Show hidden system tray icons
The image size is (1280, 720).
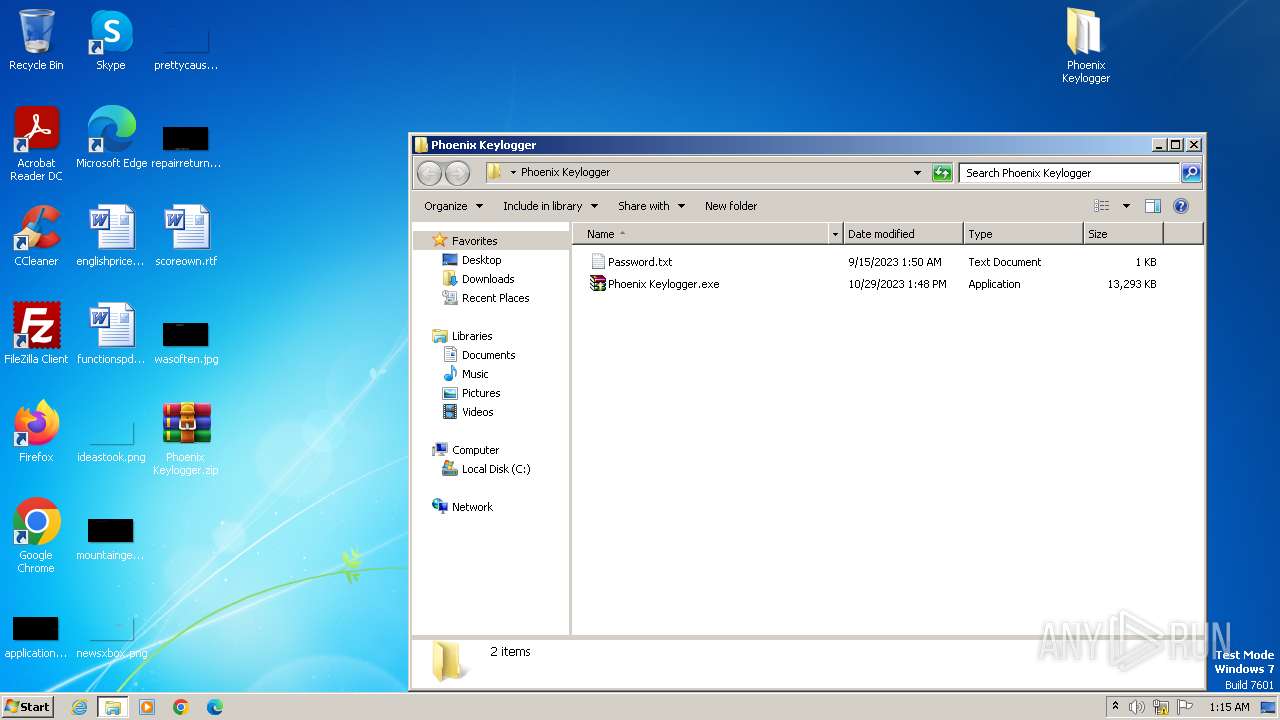[x=1115, y=706]
